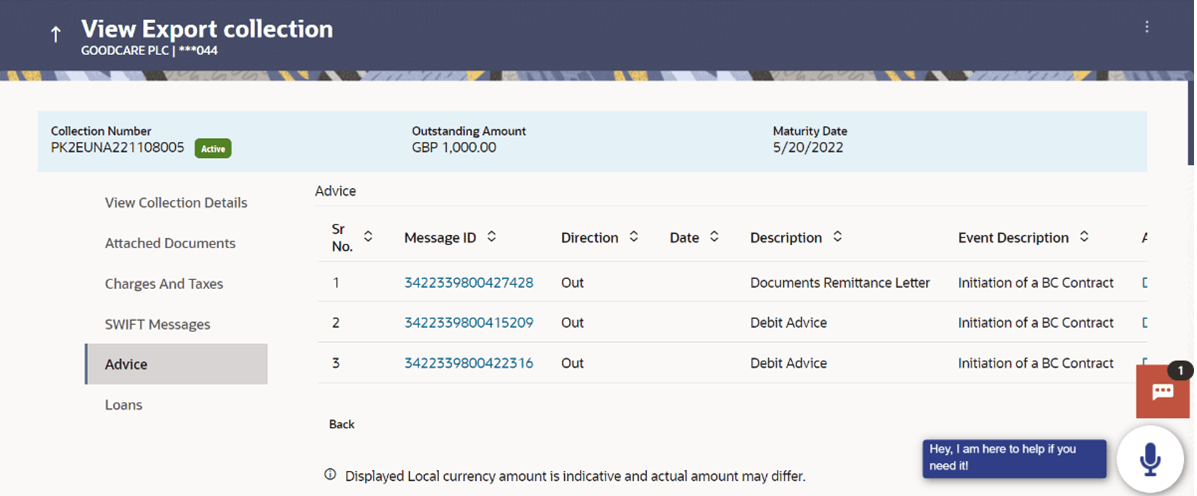Open the three-dot options menu
This screenshot has height=496, width=1197.
pyautogui.click(x=1147, y=27)
